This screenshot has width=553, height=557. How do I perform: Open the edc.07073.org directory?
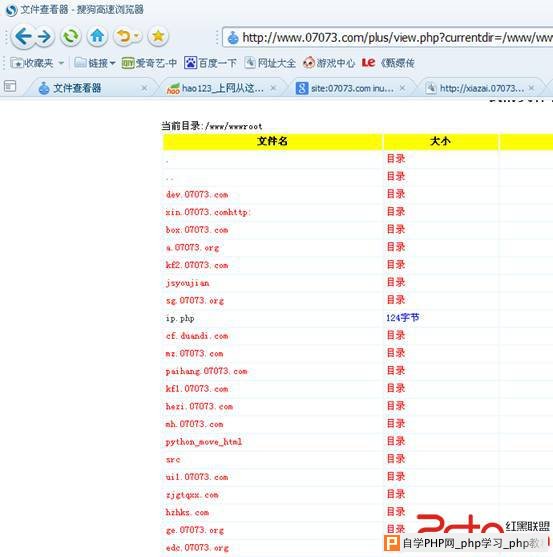click(x=197, y=548)
